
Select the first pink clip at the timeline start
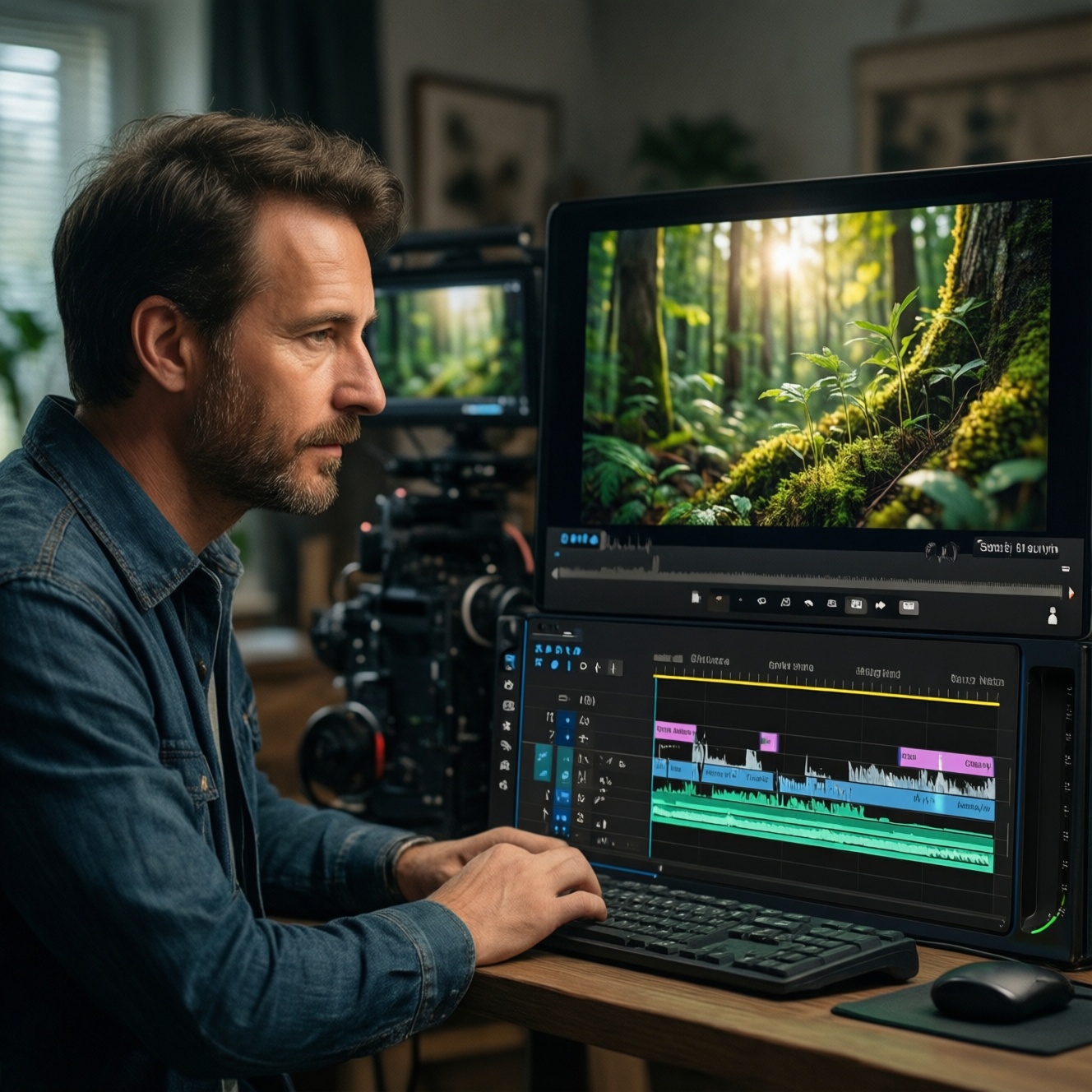point(675,731)
